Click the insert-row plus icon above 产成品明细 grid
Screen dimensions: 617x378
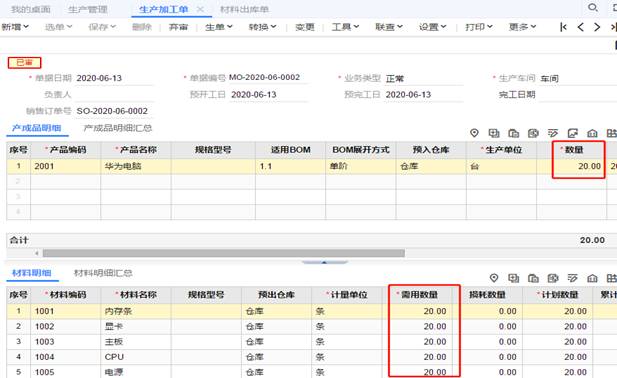(x=494, y=133)
